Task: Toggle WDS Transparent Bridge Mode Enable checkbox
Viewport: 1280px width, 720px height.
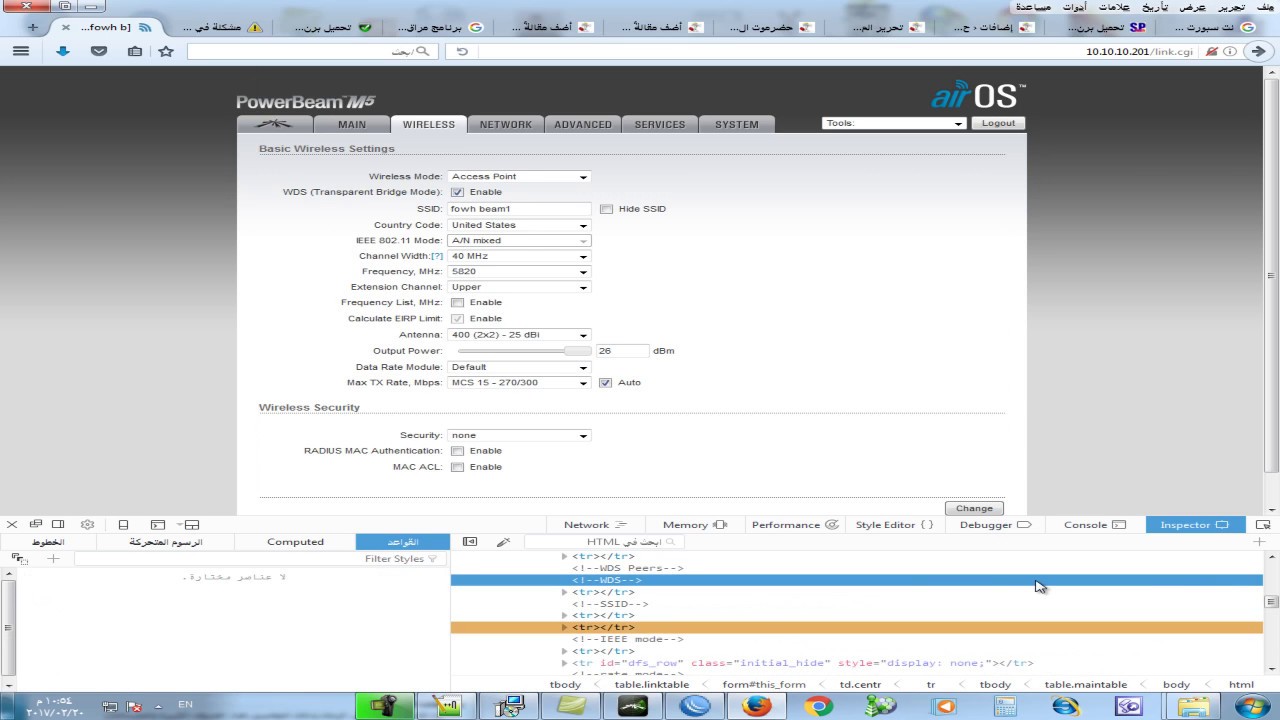Action: point(457,192)
